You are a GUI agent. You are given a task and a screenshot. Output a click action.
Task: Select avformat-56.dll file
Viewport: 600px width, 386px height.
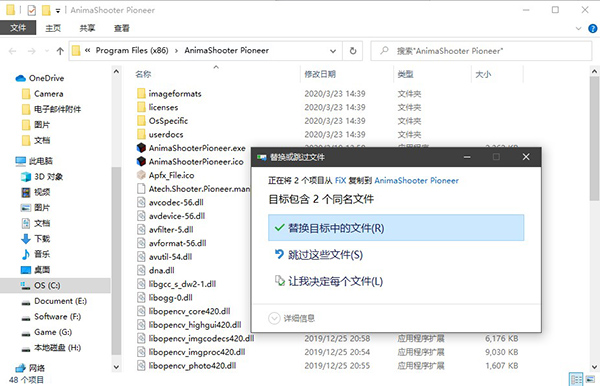click(172, 243)
